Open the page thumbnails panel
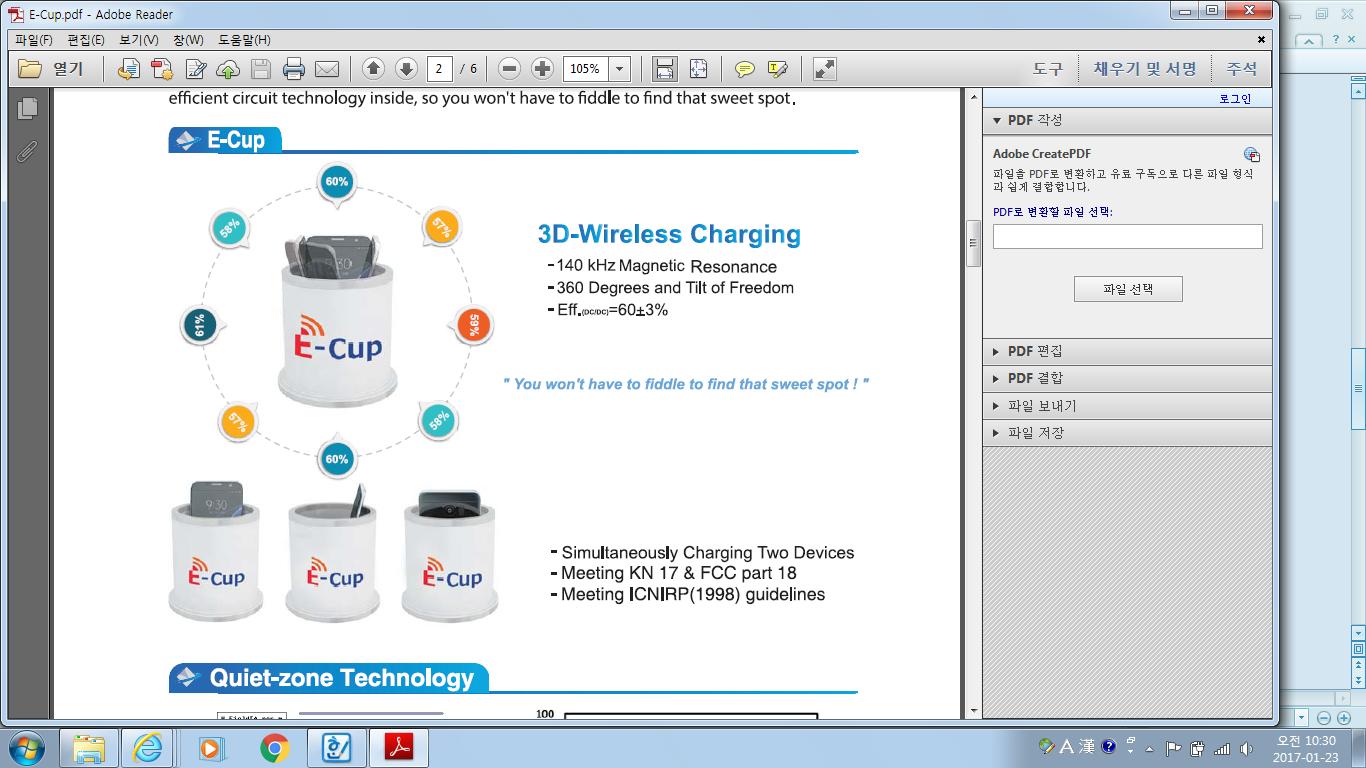The image size is (1366, 768). (27, 108)
